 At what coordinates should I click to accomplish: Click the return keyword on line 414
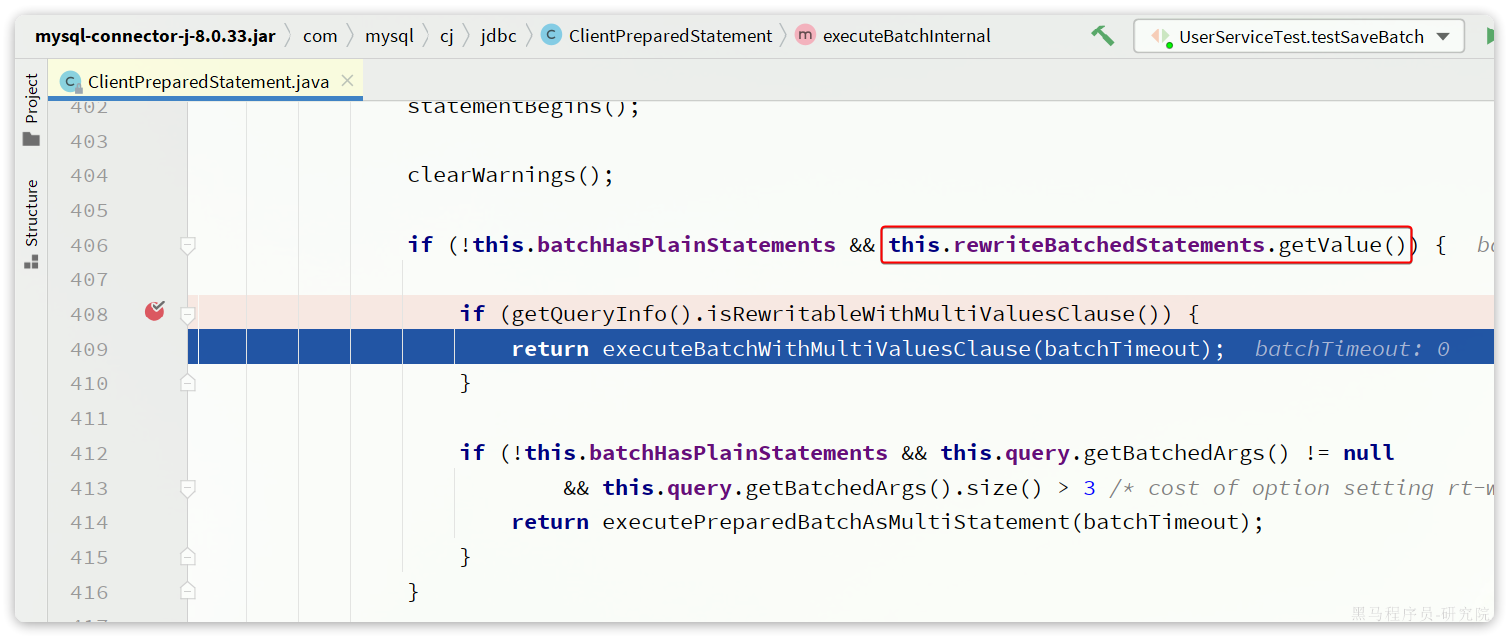click(550, 522)
